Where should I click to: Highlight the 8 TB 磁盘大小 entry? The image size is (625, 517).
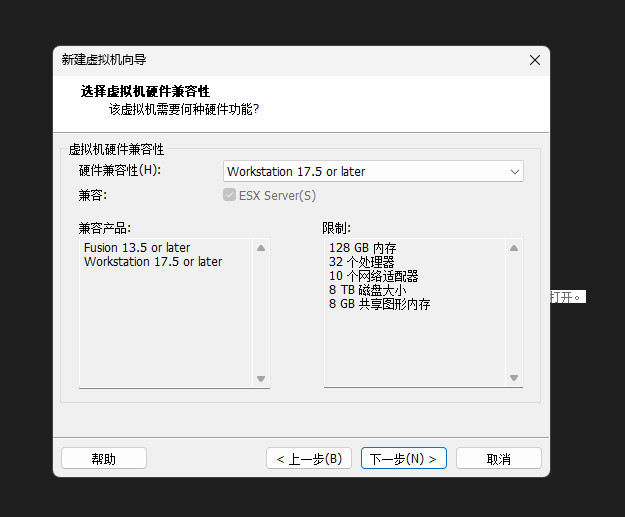click(368, 290)
